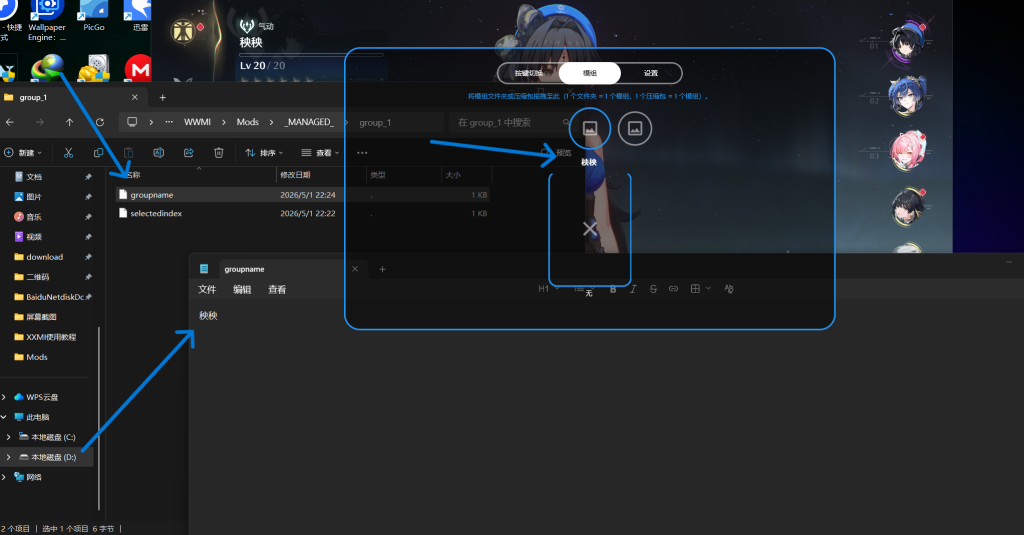Open the 新建 (New) dropdown in Explorer
Screen dimensions: 1024x535
(23, 153)
